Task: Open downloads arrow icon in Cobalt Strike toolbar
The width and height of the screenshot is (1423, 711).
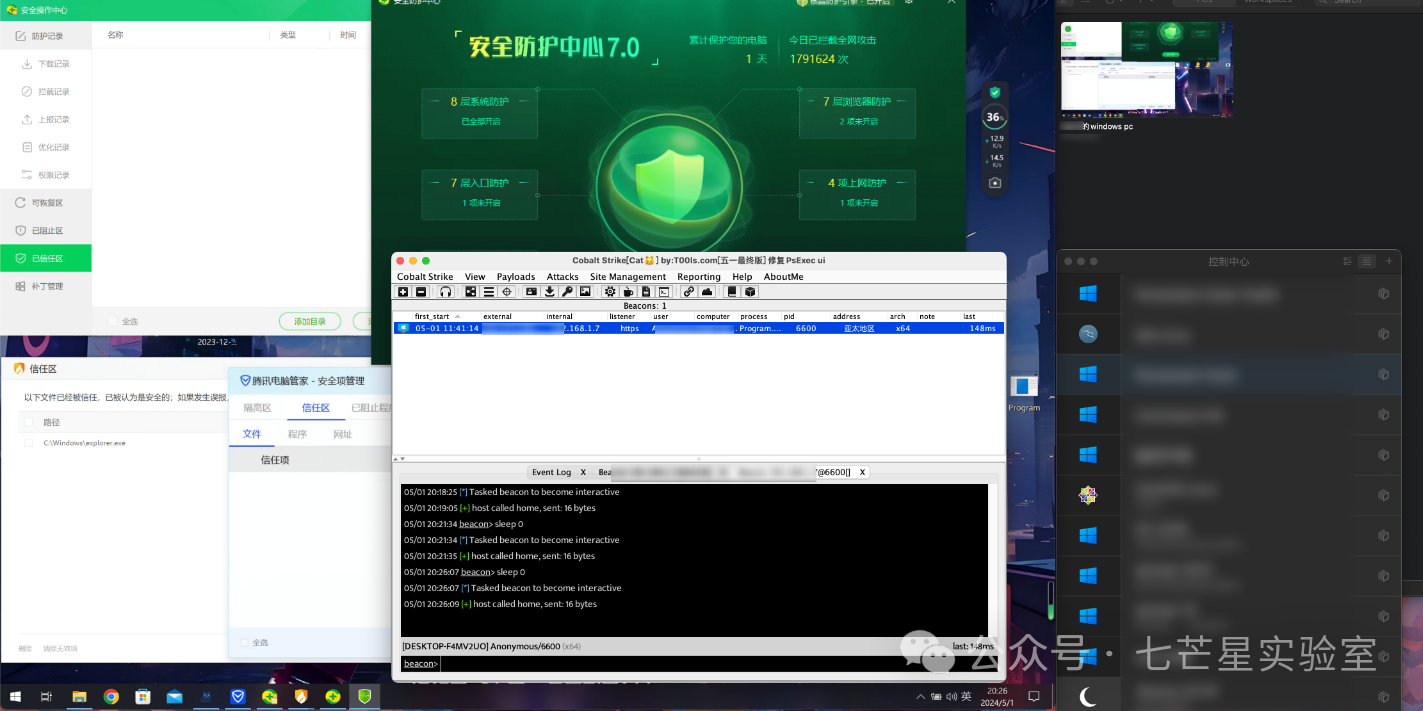Action: tap(549, 292)
